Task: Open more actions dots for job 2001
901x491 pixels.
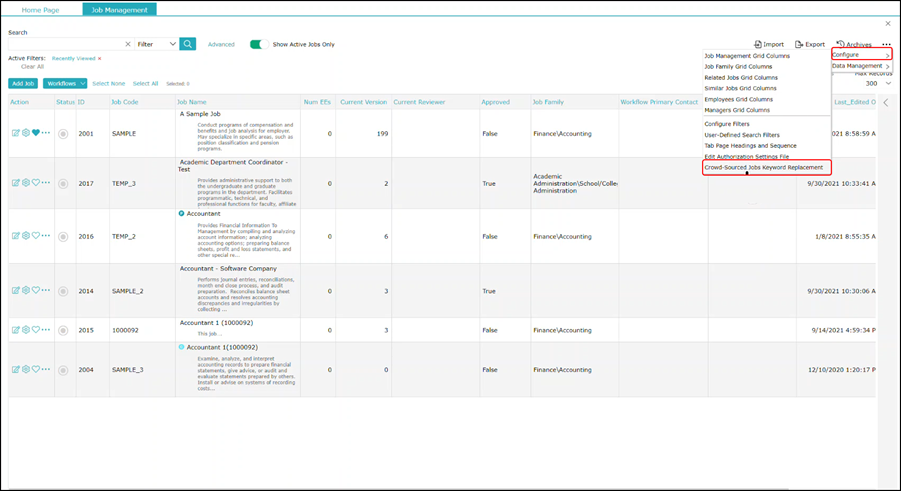Action: [x=46, y=133]
